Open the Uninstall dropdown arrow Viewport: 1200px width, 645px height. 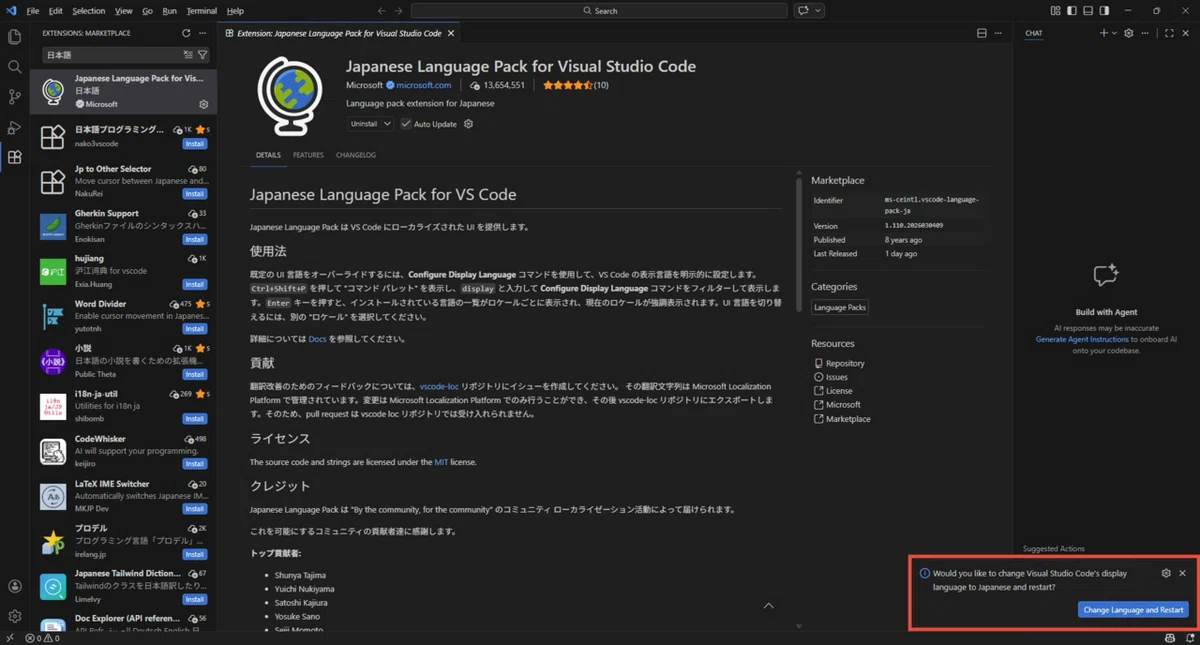387,124
